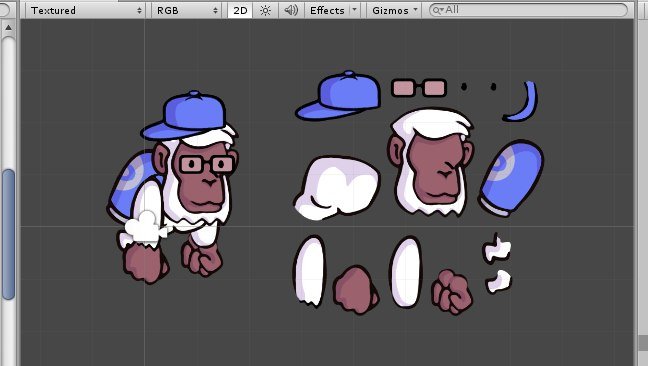Toggle scene audio speaker icon
648x366 pixels.
pyautogui.click(x=291, y=10)
